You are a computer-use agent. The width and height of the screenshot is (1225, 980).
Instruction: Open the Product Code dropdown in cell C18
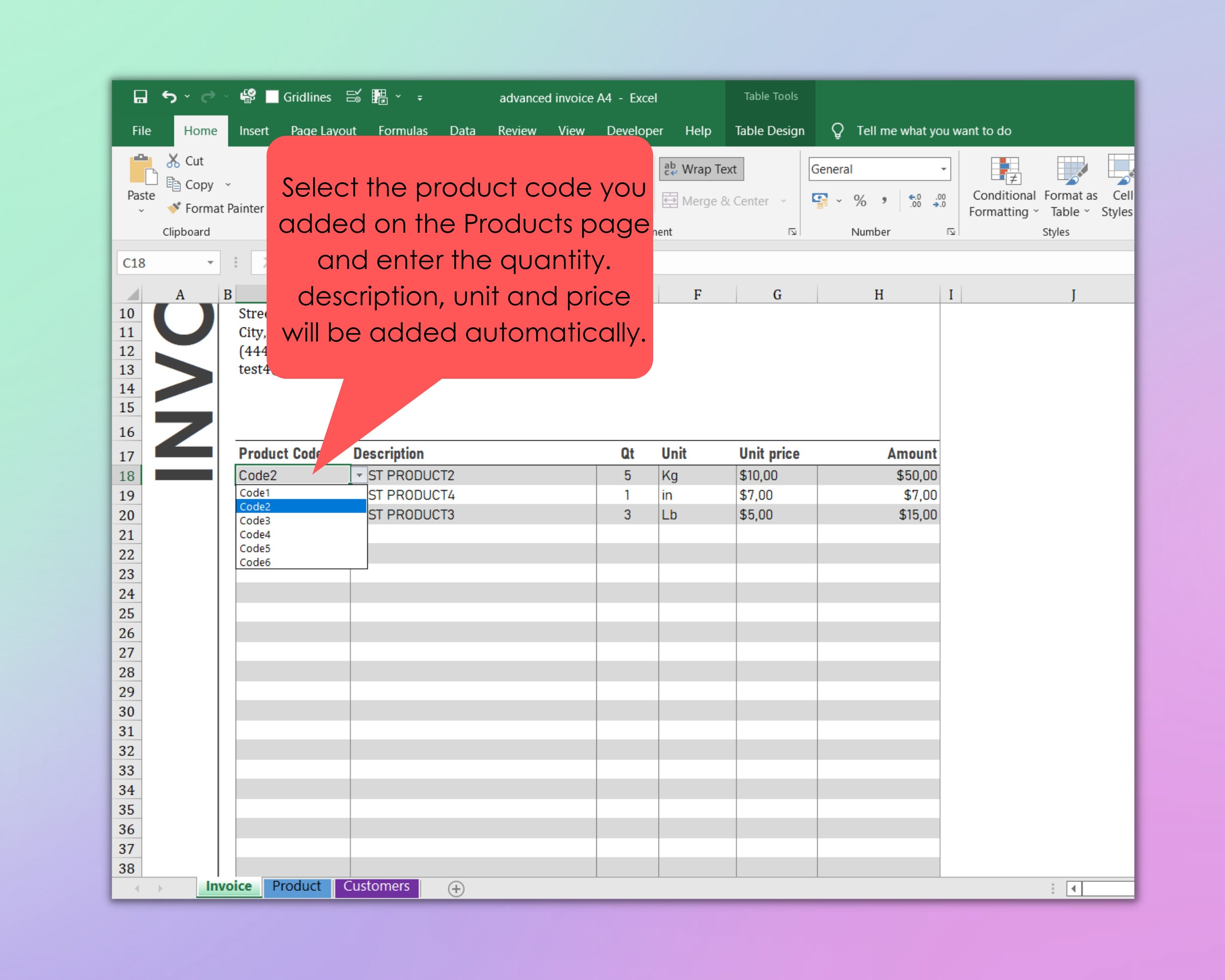tap(359, 475)
